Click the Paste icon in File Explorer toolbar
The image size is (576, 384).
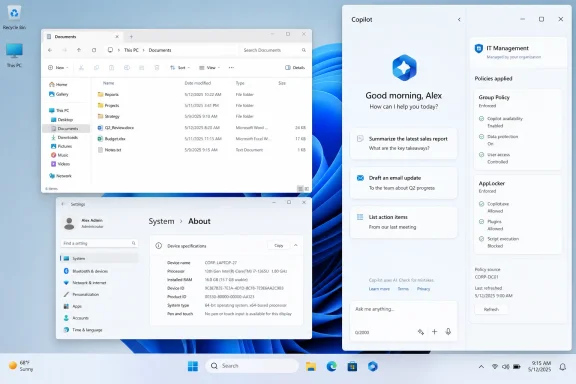(x=111, y=68)
